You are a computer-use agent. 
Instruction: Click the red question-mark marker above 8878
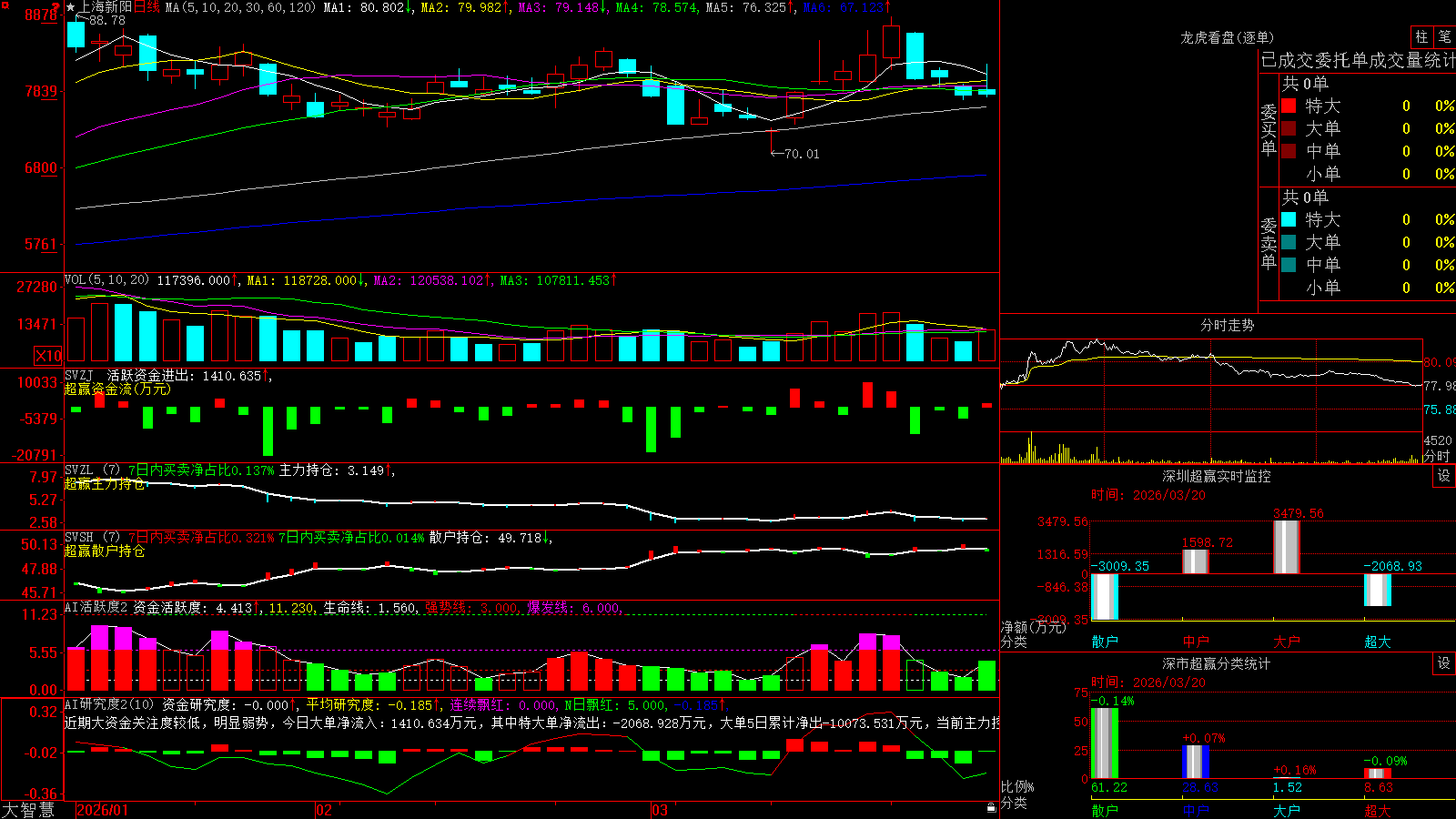[57, 7]
